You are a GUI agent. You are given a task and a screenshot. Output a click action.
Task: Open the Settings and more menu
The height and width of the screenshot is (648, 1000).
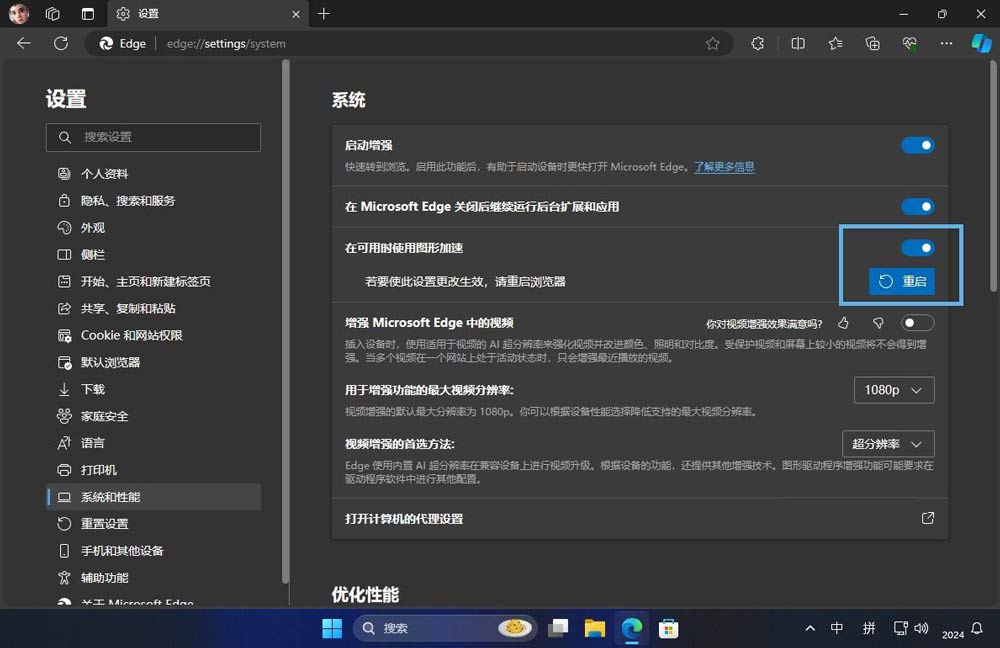pos(946,43)
